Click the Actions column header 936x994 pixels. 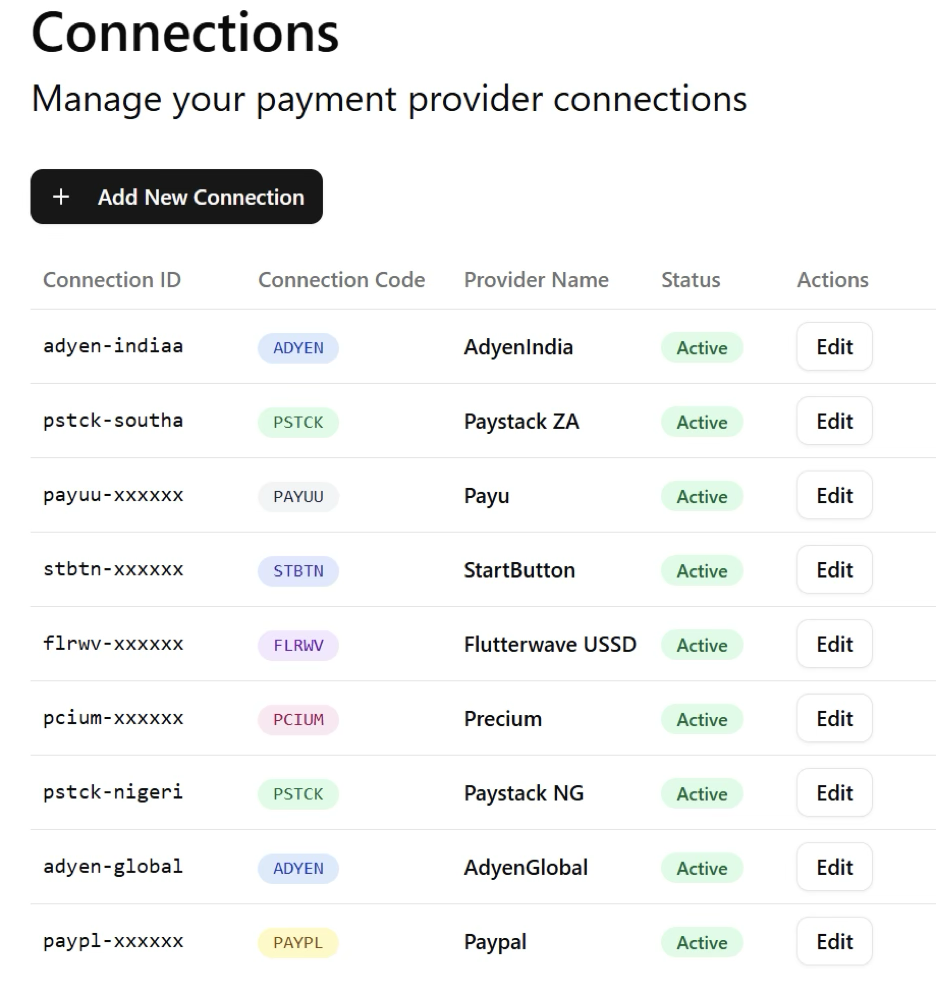pyautogui.click(x=833, y=280)
